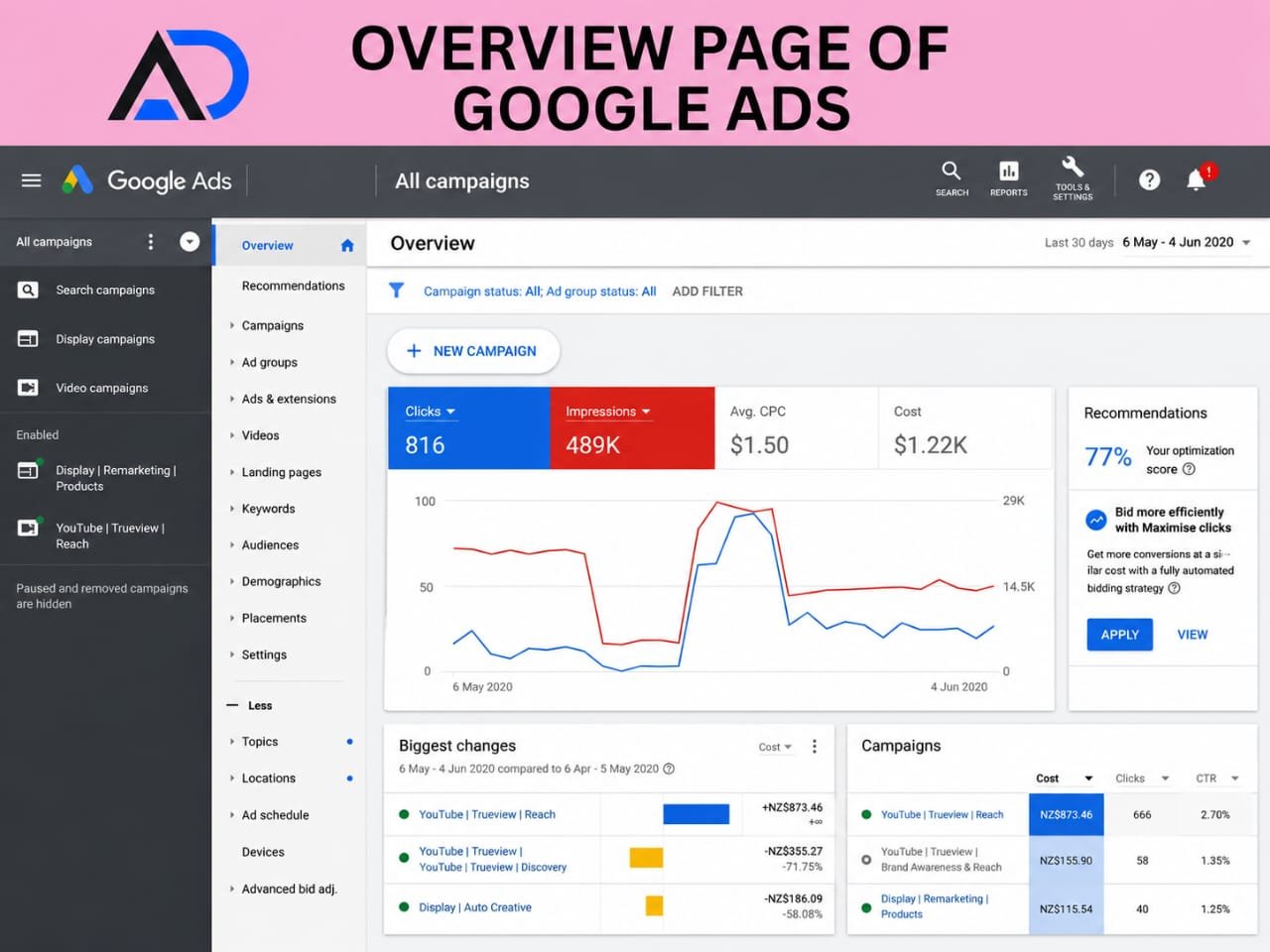Open Biggest changes three-dot menu
Viewport: 1270px width, 952px height.
pos(815,747)
